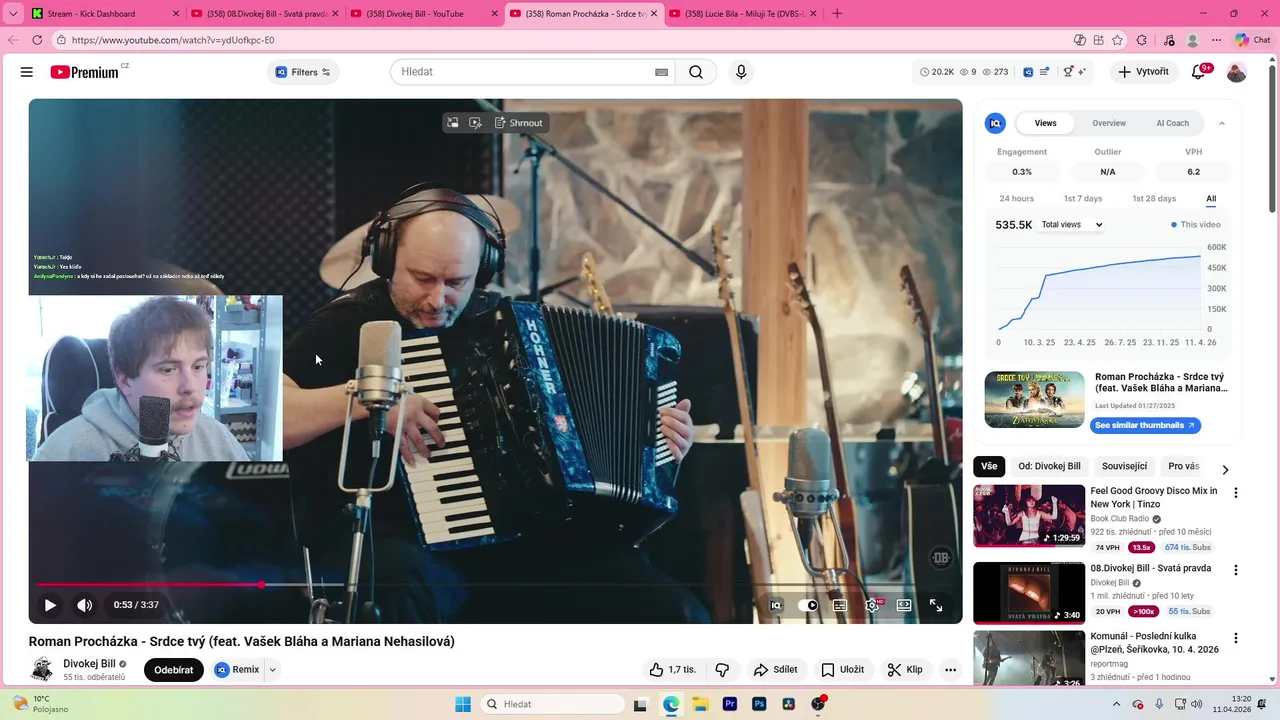Click Shrnout summarize button on video

pos(519,123)
